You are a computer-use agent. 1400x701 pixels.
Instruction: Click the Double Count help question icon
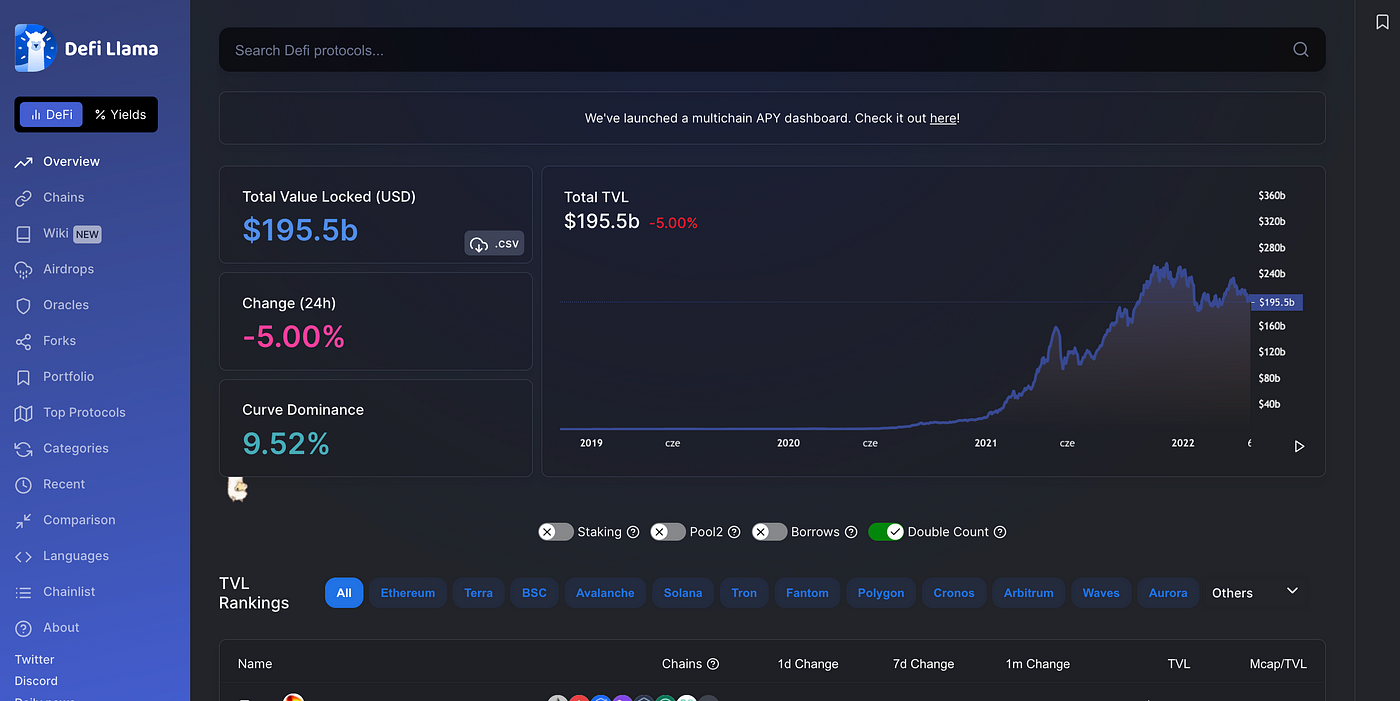[x=1000, y=532]
